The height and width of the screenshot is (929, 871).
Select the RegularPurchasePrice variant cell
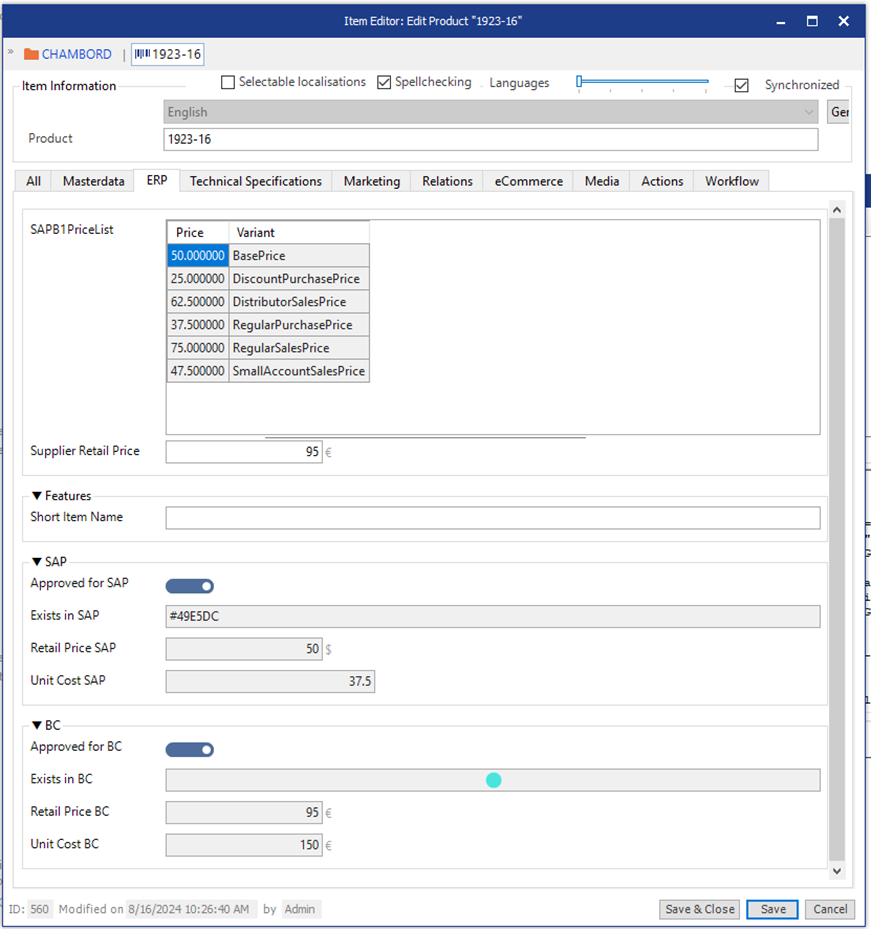pyautogui.click(x=299, y=325)
